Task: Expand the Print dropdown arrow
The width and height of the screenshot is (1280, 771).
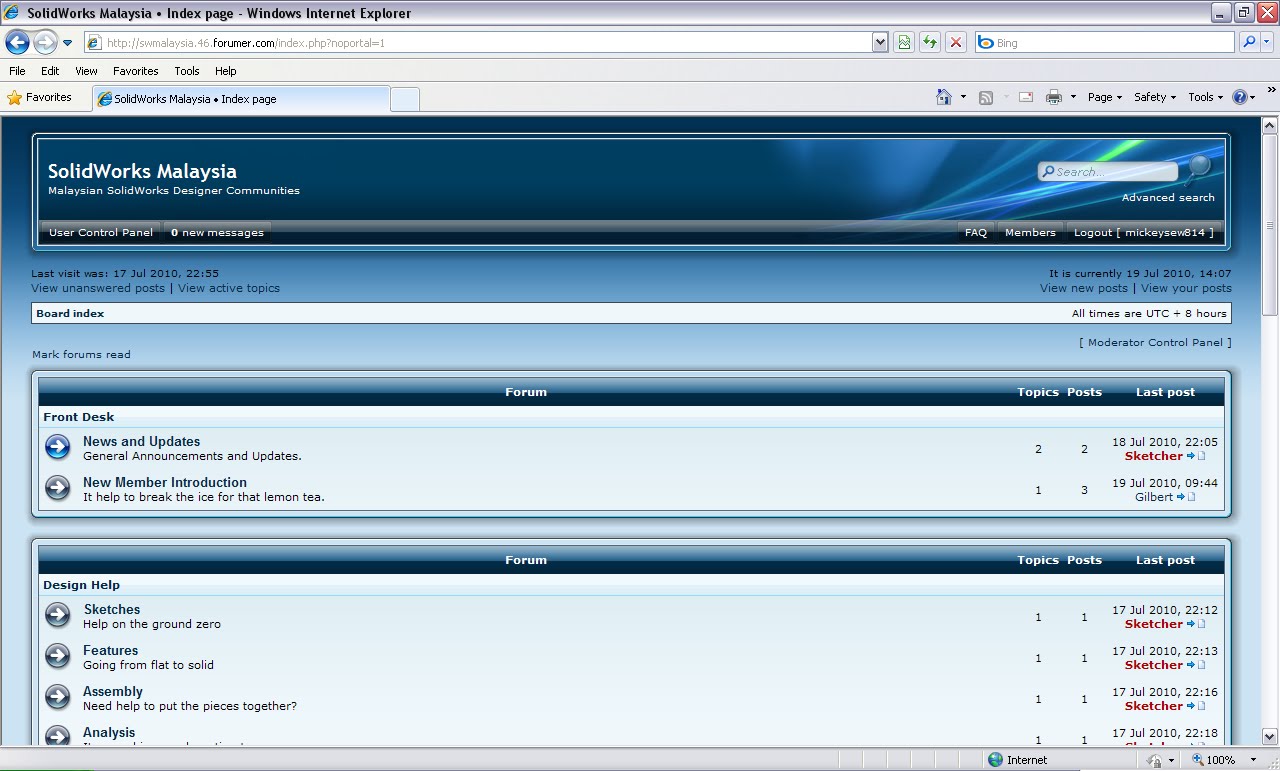Action: (1073, 97)
